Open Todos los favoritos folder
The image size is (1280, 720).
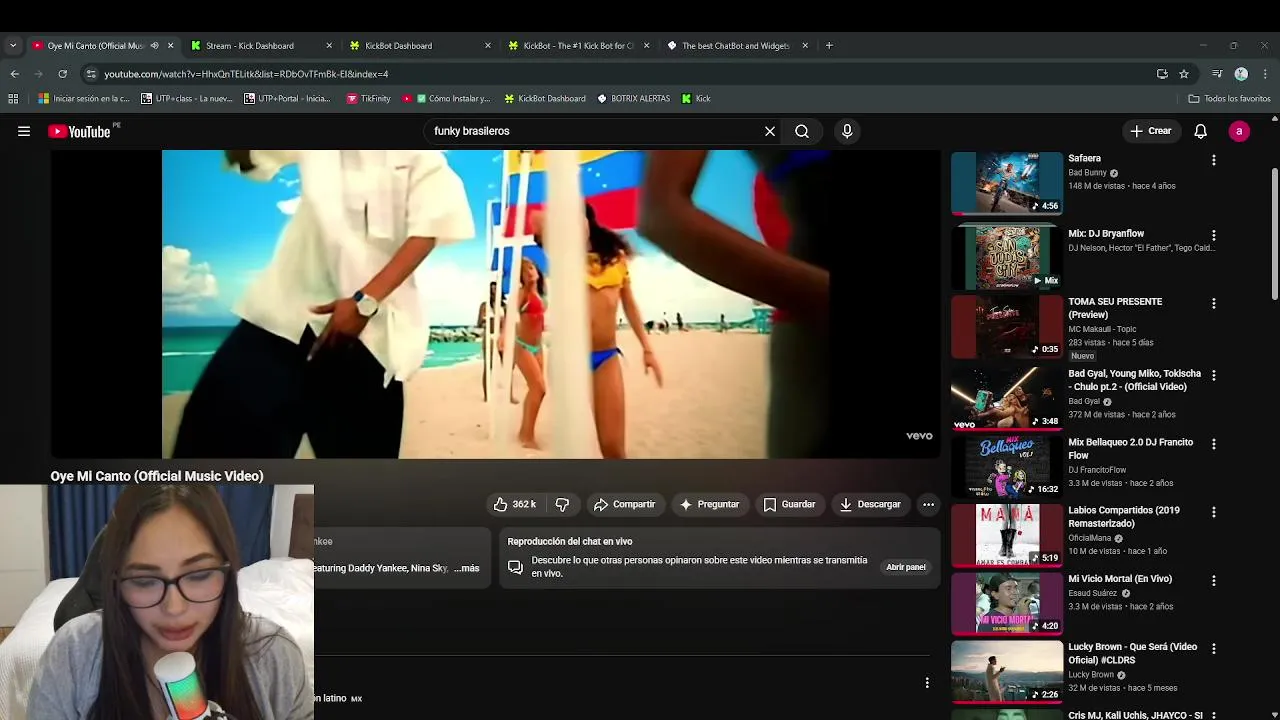(x=1229, y=98)
